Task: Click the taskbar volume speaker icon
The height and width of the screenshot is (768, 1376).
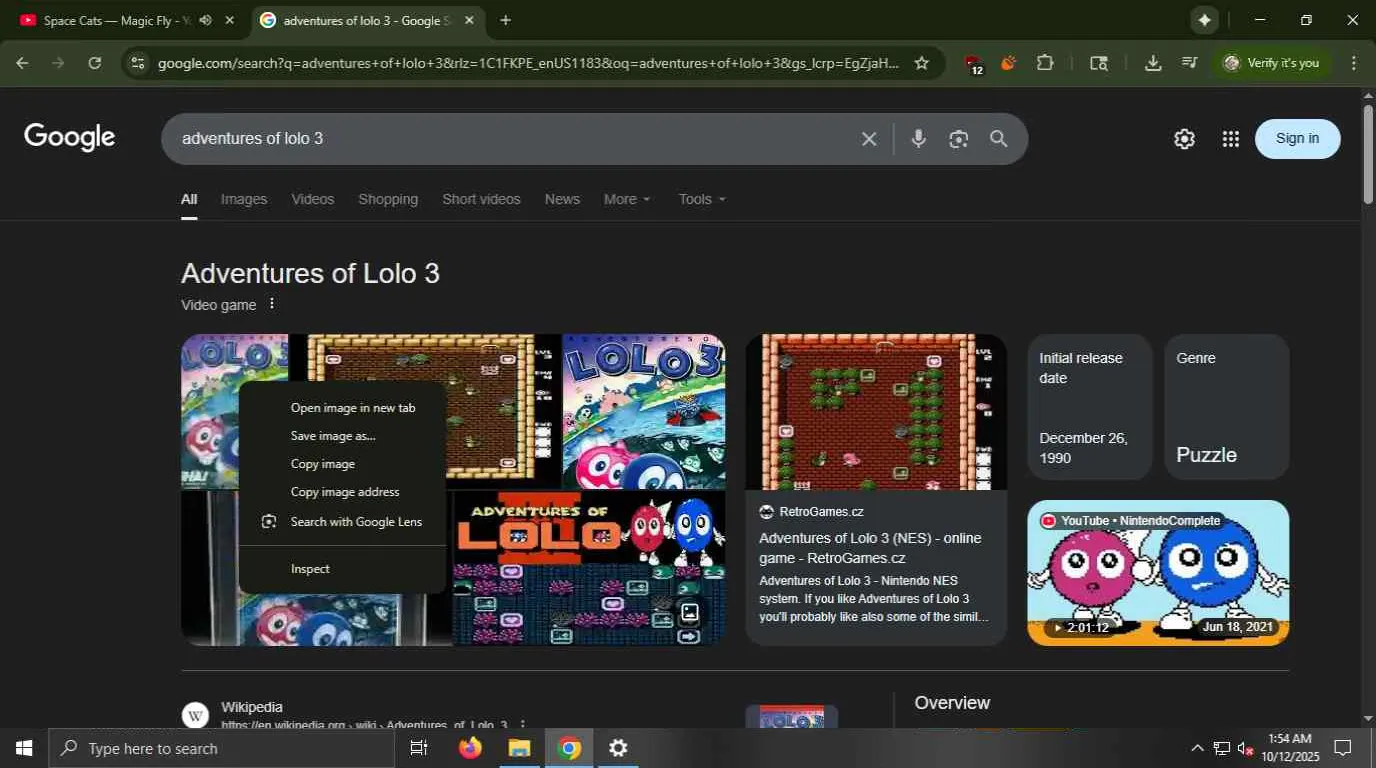Action: [1245, 748]
